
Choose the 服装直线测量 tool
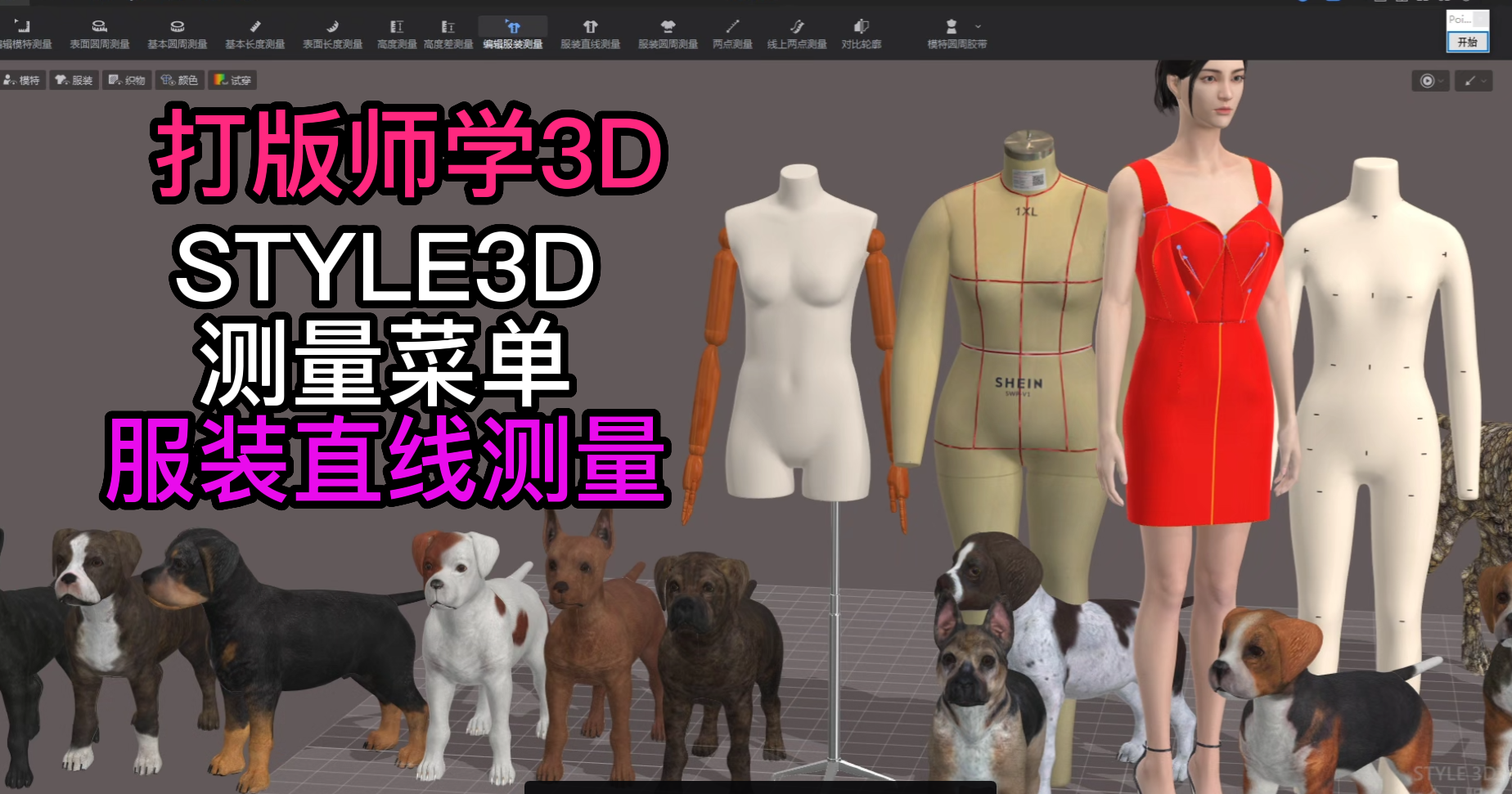point(591,35)
